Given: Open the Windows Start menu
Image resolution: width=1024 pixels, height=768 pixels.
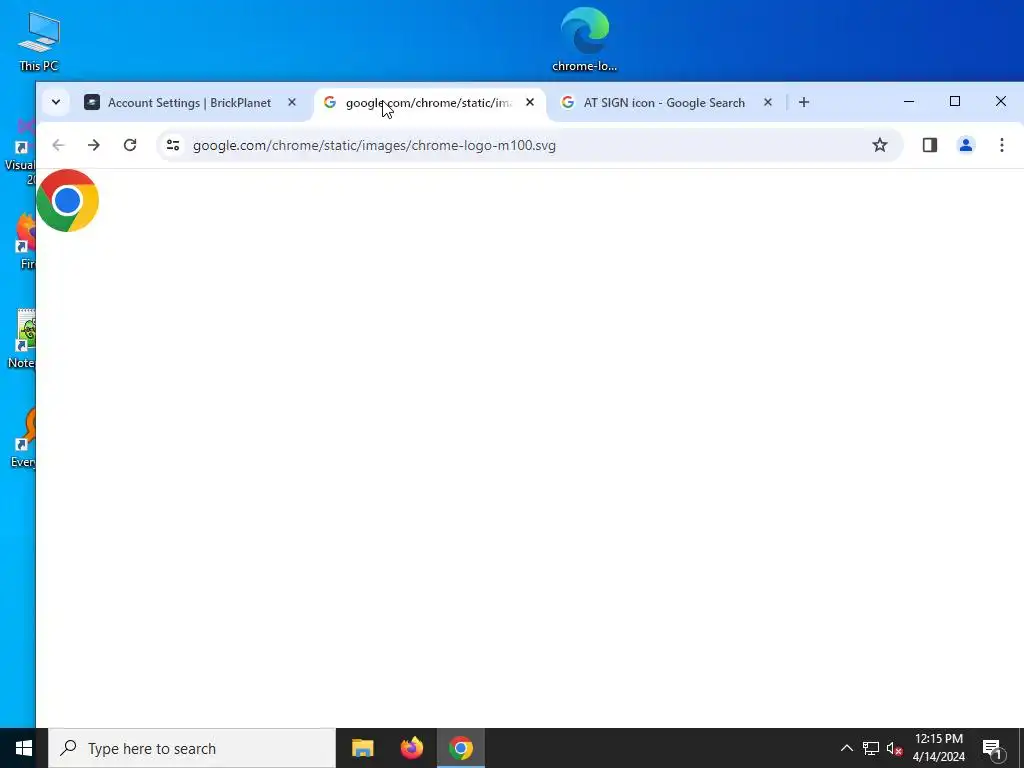Looking at the screenshot, I should (x=24, y=748).
